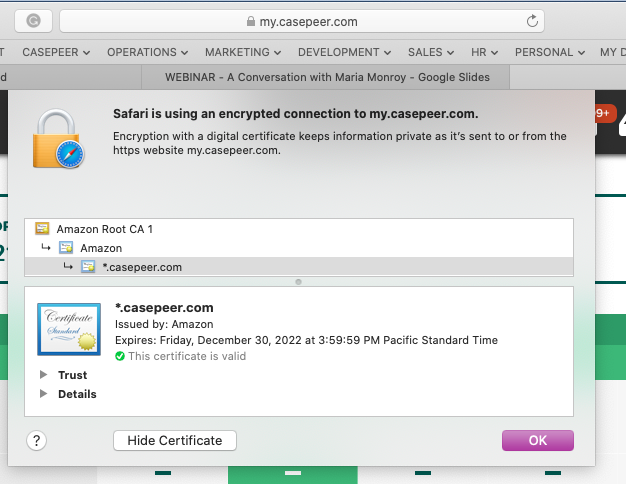
Task: Click the certificate expiry date text
Action: coord(306,340)
